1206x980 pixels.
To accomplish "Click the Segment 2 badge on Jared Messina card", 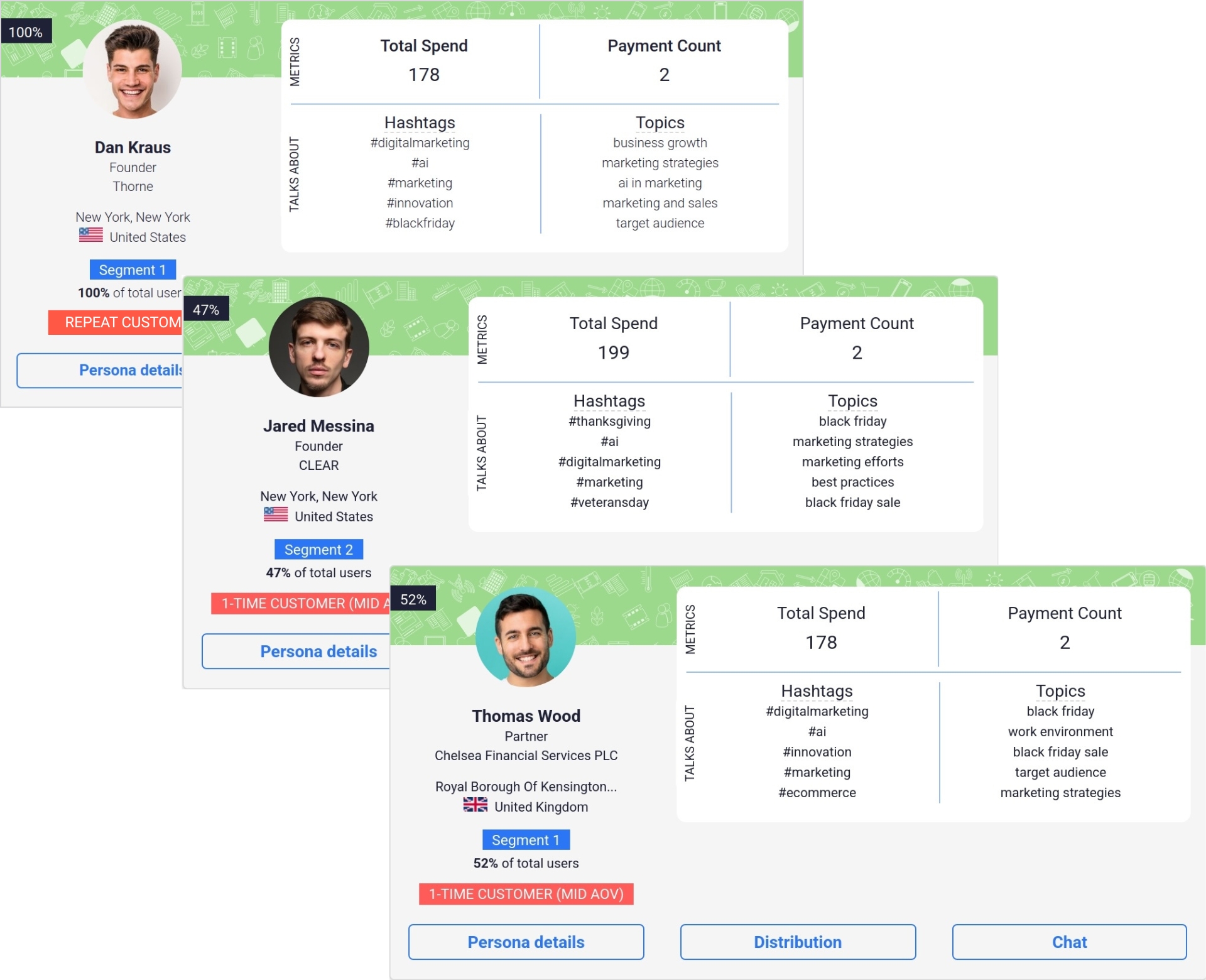I will tap(318, 549).
